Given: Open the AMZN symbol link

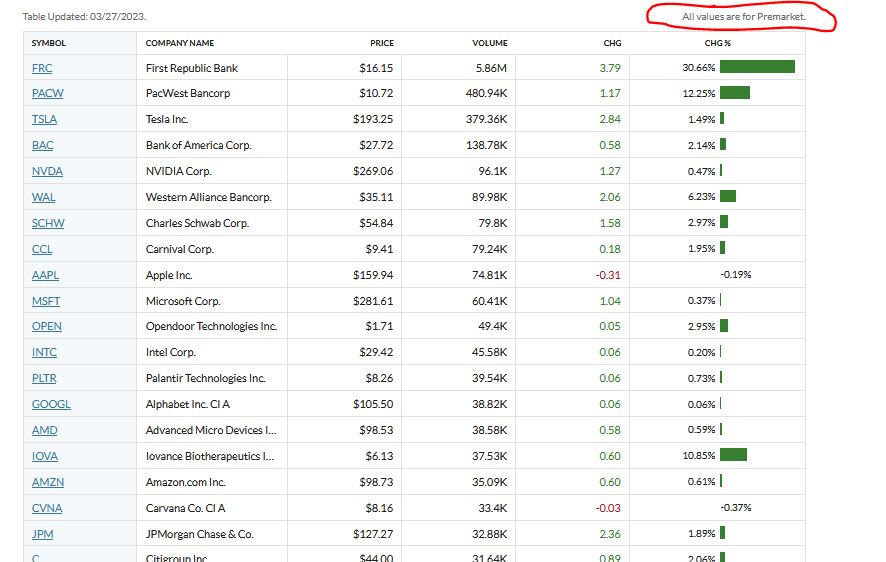Looking at the screenshot, I should 47,482.
